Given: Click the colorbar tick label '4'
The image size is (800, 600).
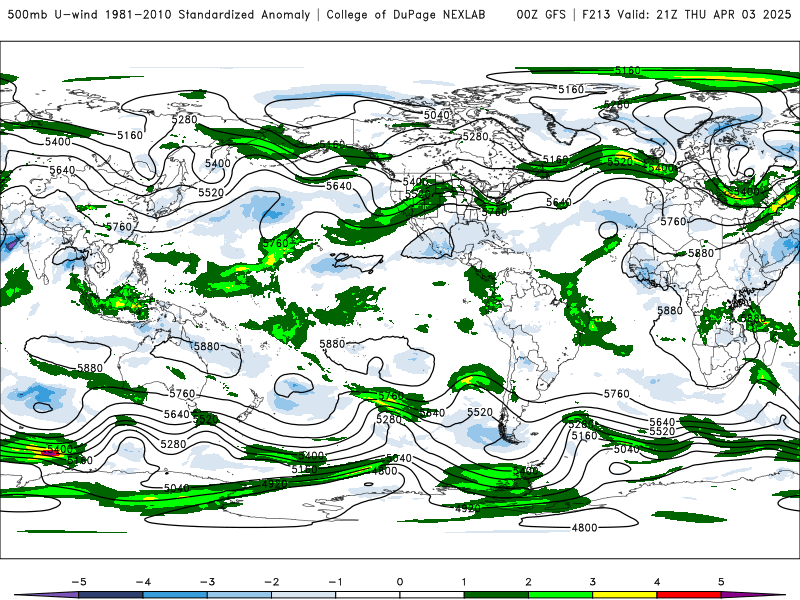Looking at the screenshot, I should [x=657, y=582].
